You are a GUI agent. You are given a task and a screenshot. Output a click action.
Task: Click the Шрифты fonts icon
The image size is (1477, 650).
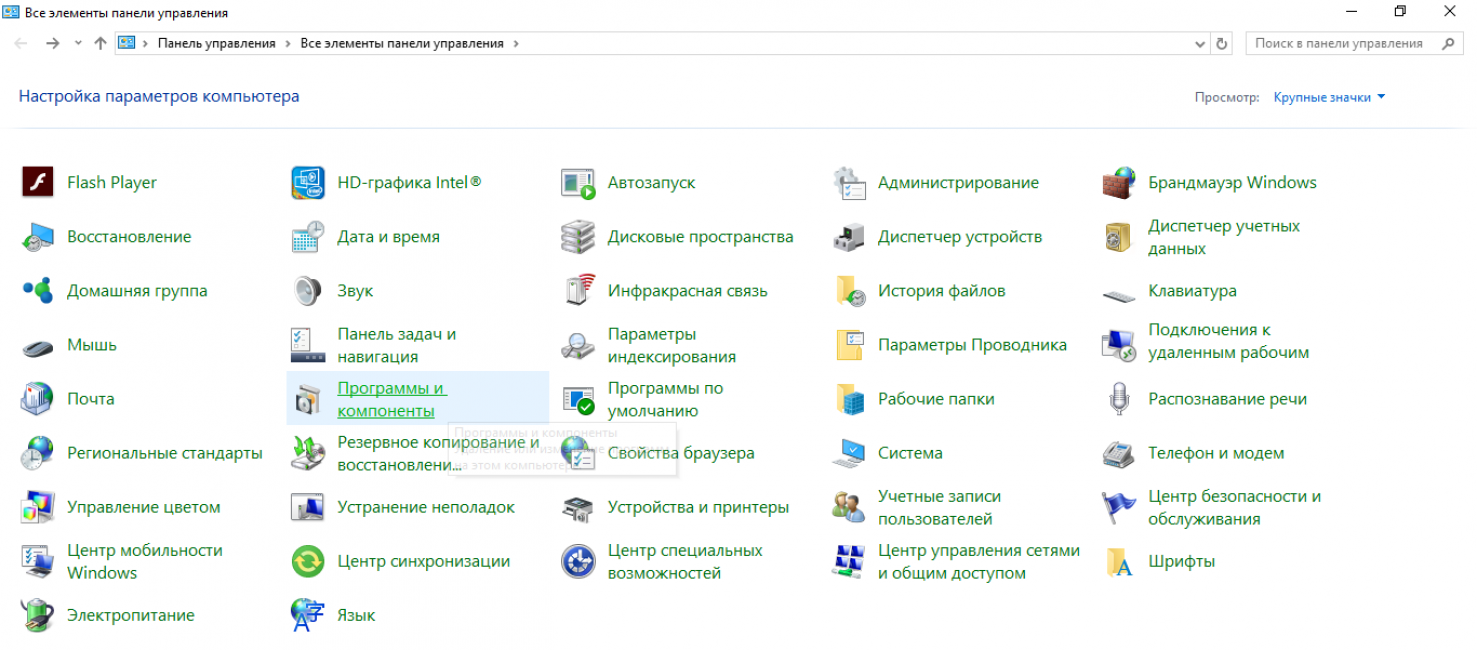click(1118, 561)
